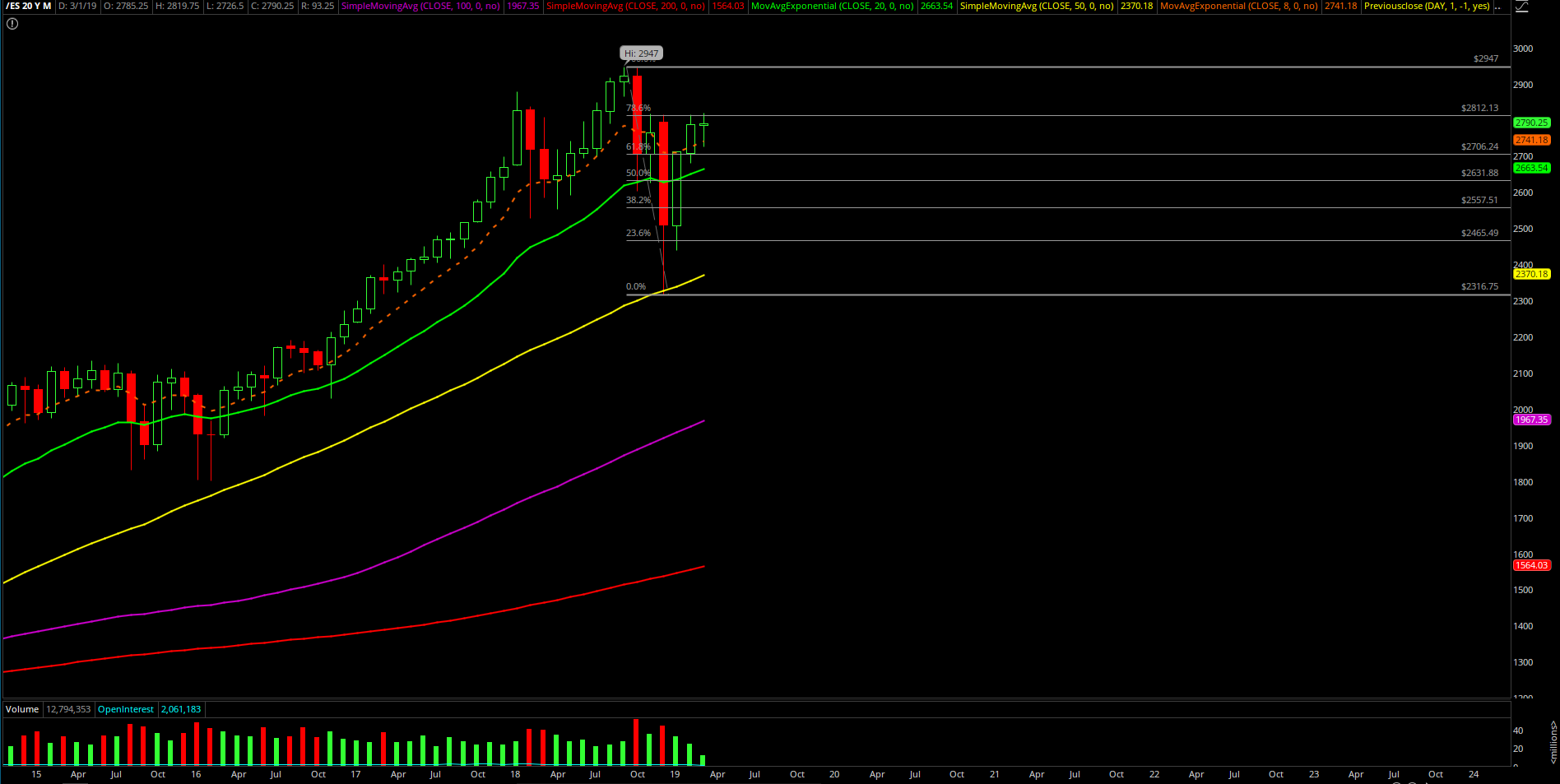Click the 19 year marker on time axis
Viewport: 1560px width, 784px height.
point(675,774)
